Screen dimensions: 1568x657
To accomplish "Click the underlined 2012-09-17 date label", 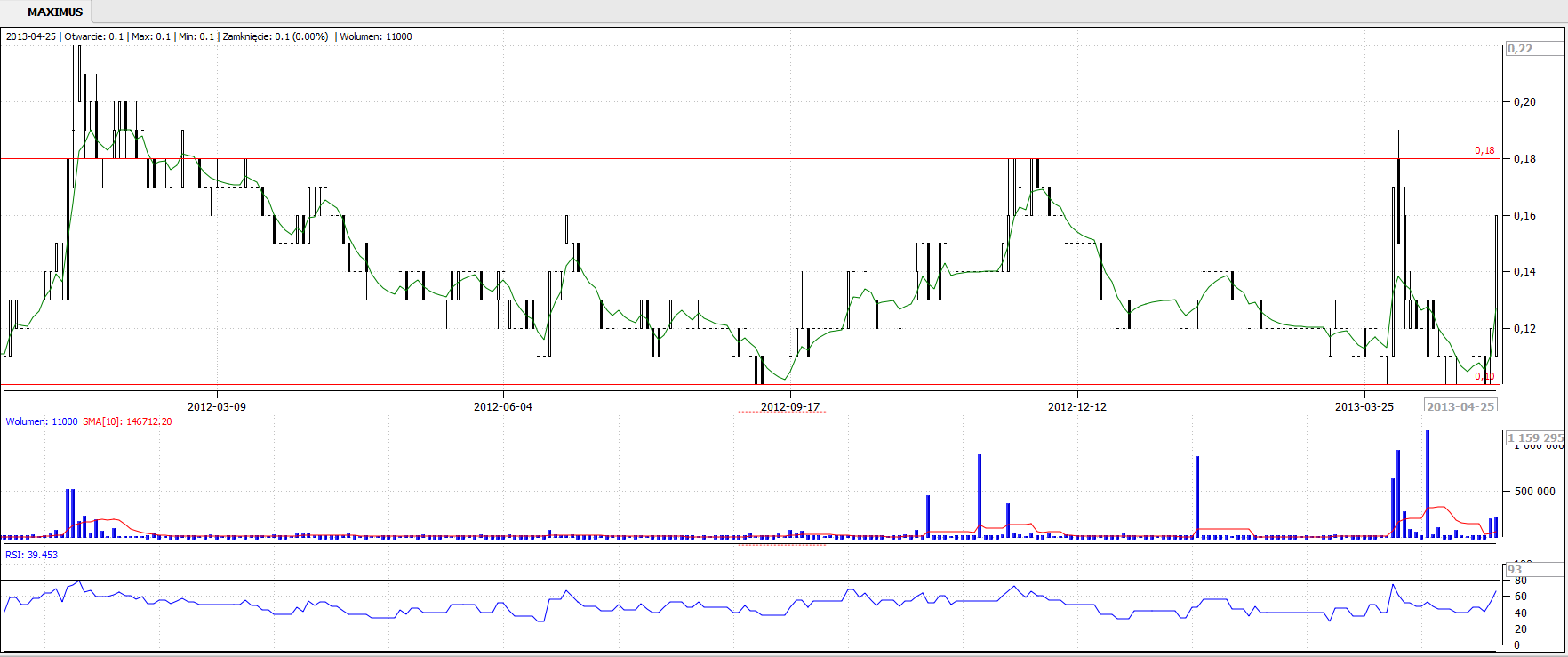I will coord(790,406).
